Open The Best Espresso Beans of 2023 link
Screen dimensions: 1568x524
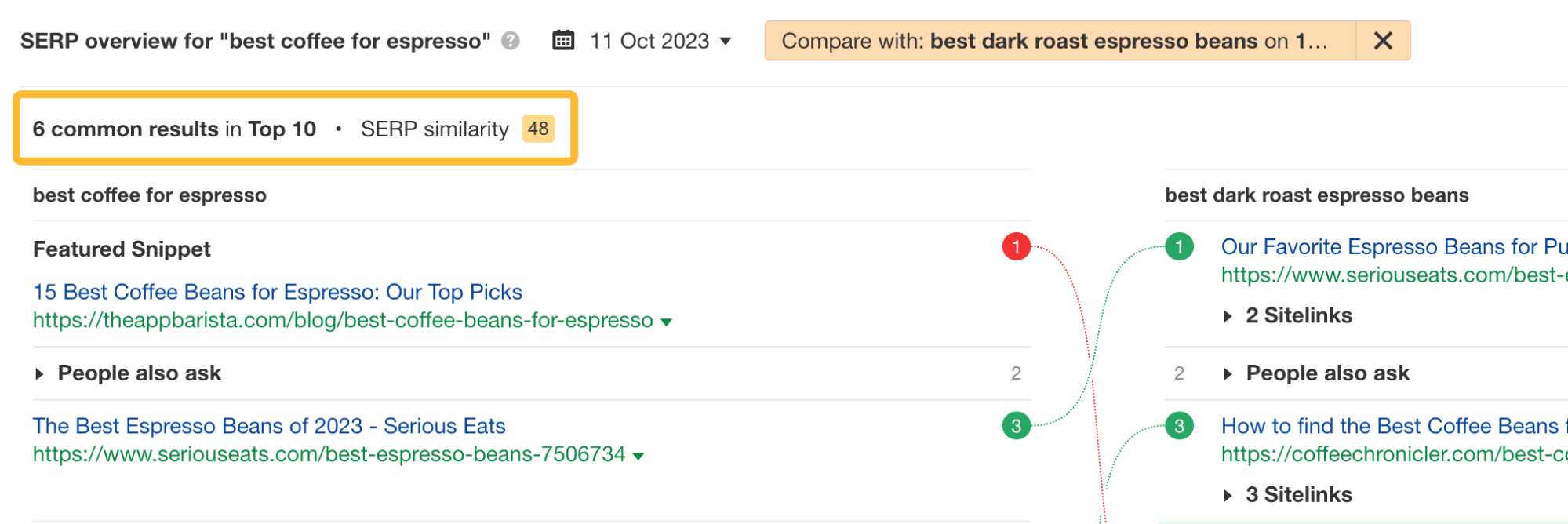coord(268,426)
